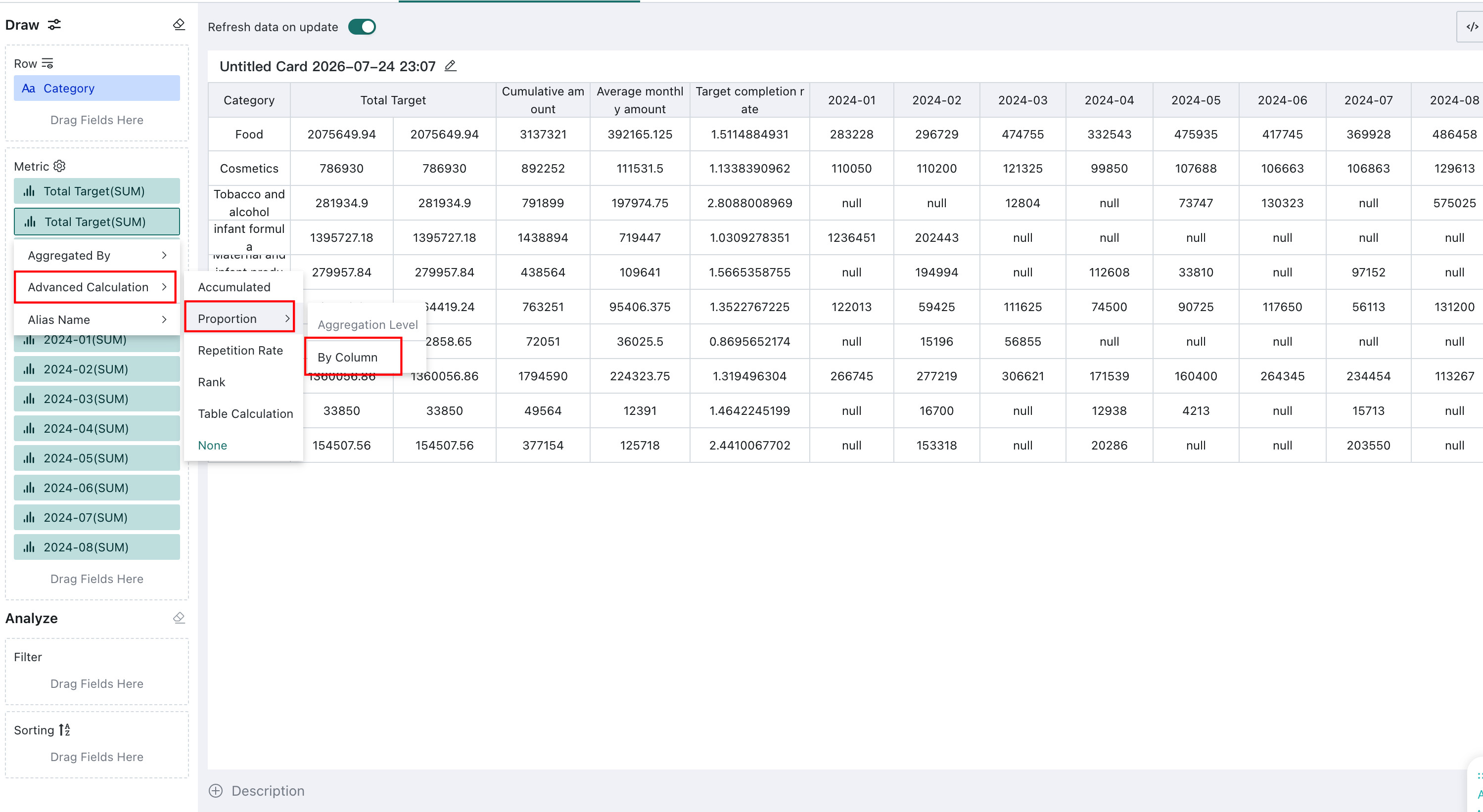Viewport: 1483px width, 812px height.
Task: Click Target completion rate column header
Action: [749, 100]
